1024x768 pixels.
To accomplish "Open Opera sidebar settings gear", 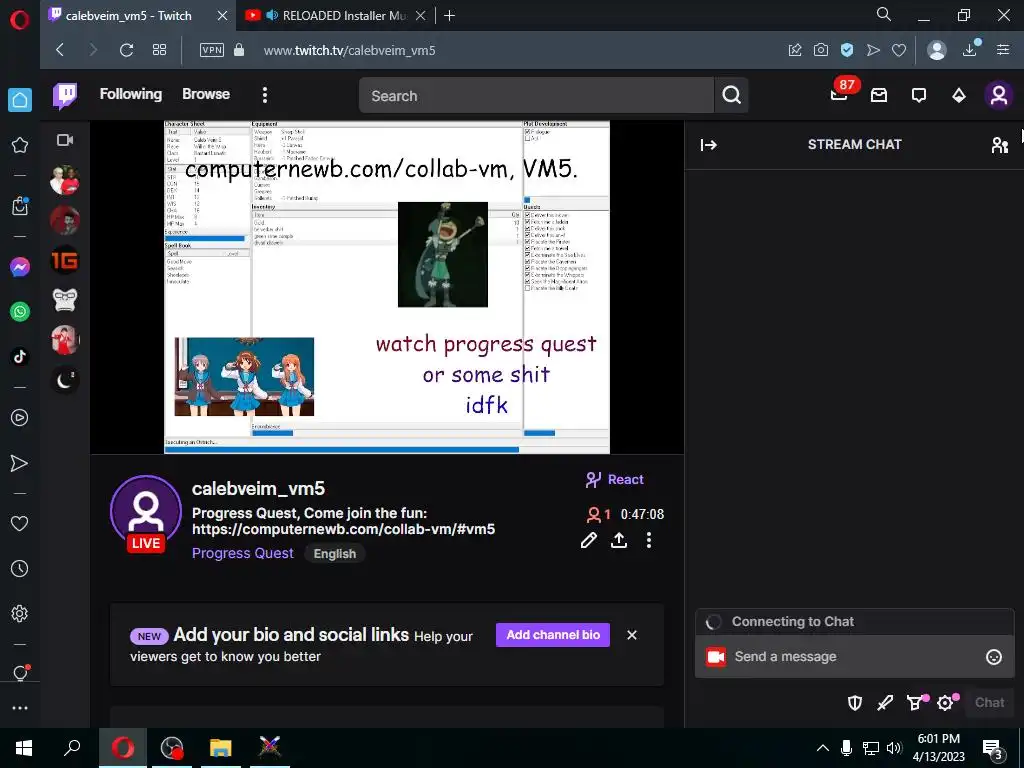I will pos(20,614).
